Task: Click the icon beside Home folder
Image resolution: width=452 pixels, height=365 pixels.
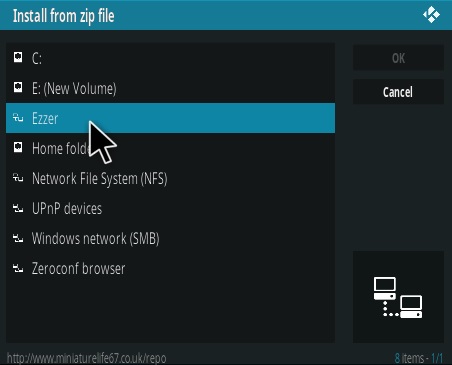Action: pos(18,147)
